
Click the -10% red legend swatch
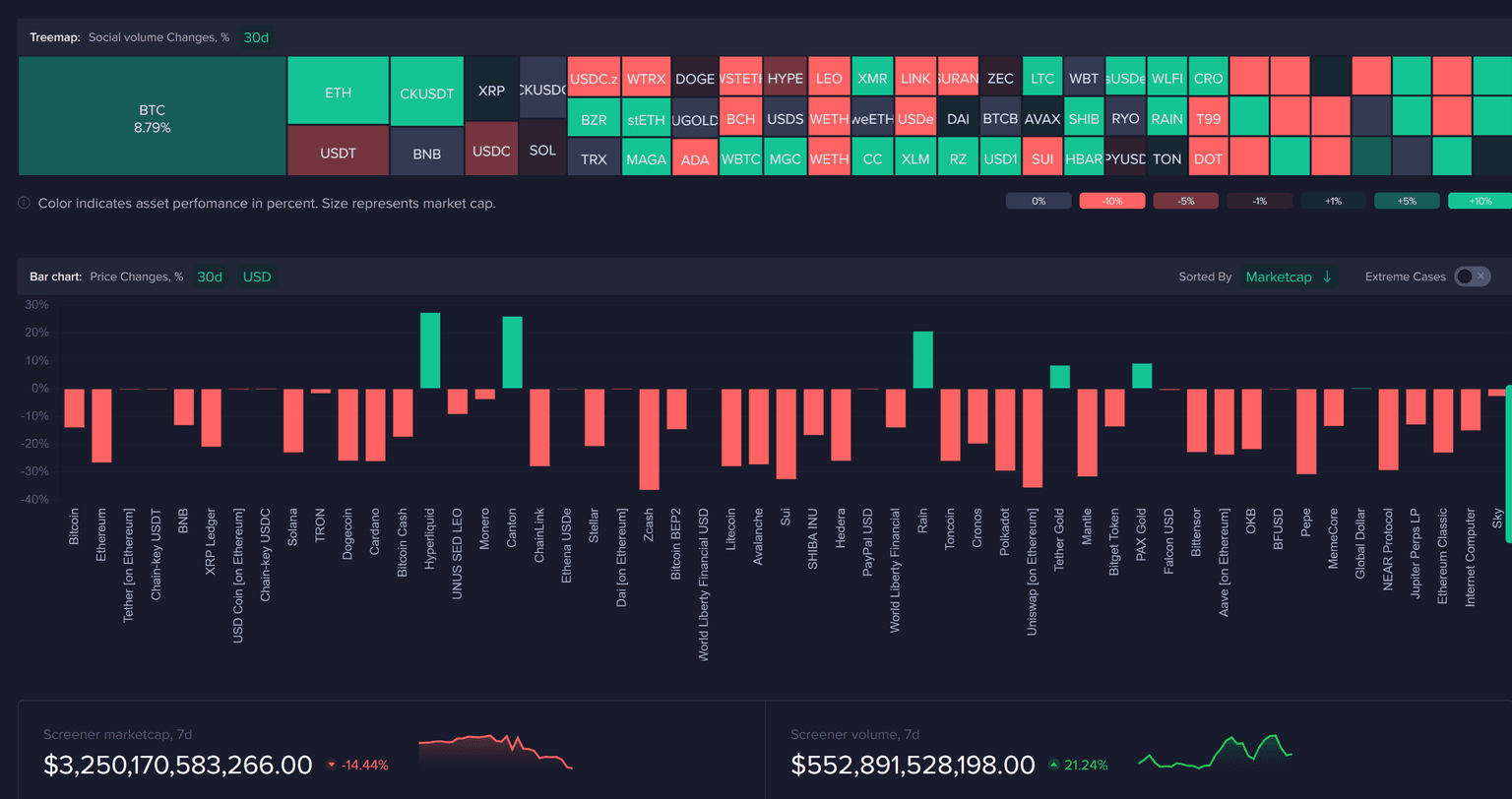(1112, 201)
